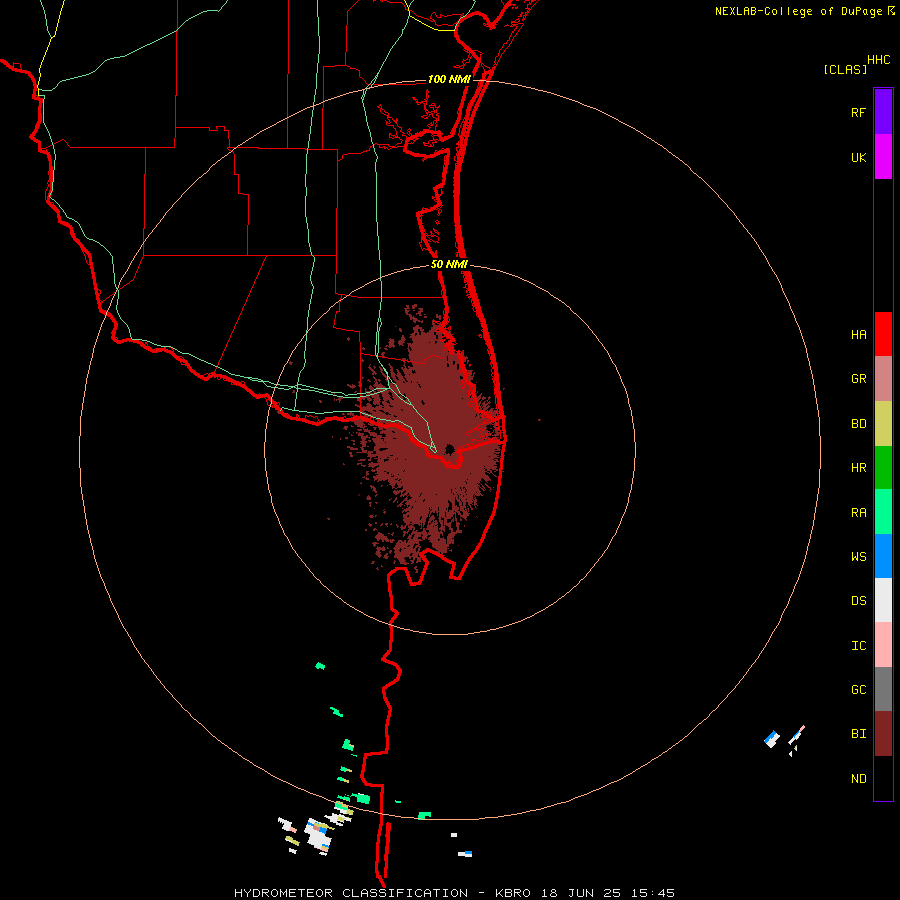
Task: Click the RF purple legend swatch
Action: coord(883,112)
